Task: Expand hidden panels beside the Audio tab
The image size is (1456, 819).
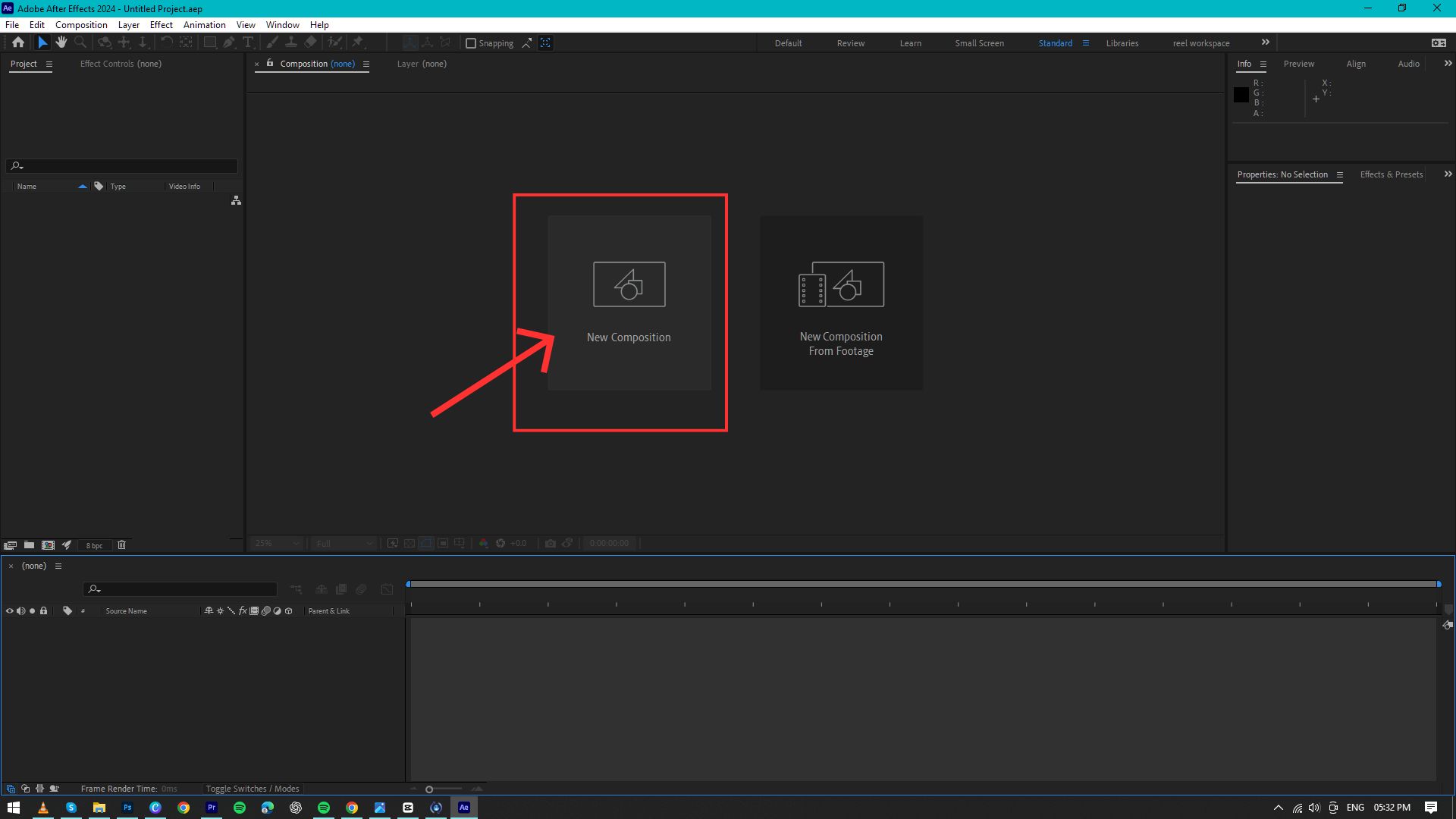Action: point(1448,64)
